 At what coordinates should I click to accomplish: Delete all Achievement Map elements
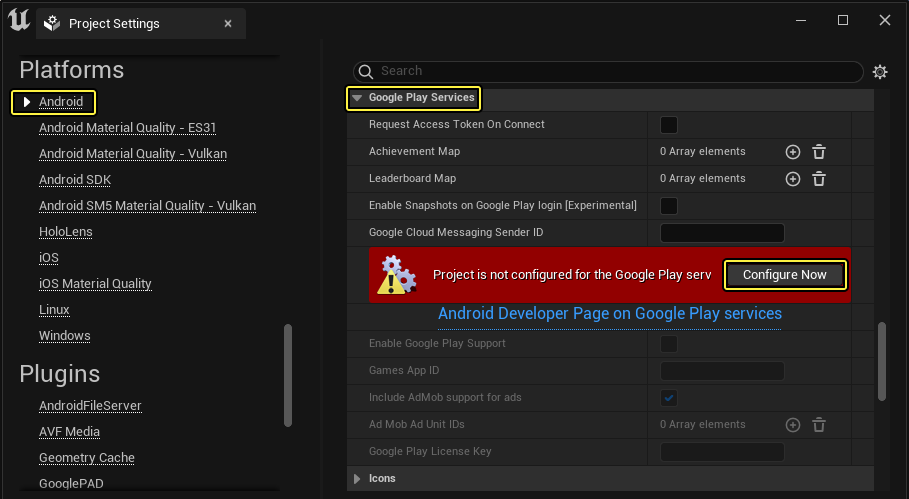pyautogui.click(x=819, y=152)
